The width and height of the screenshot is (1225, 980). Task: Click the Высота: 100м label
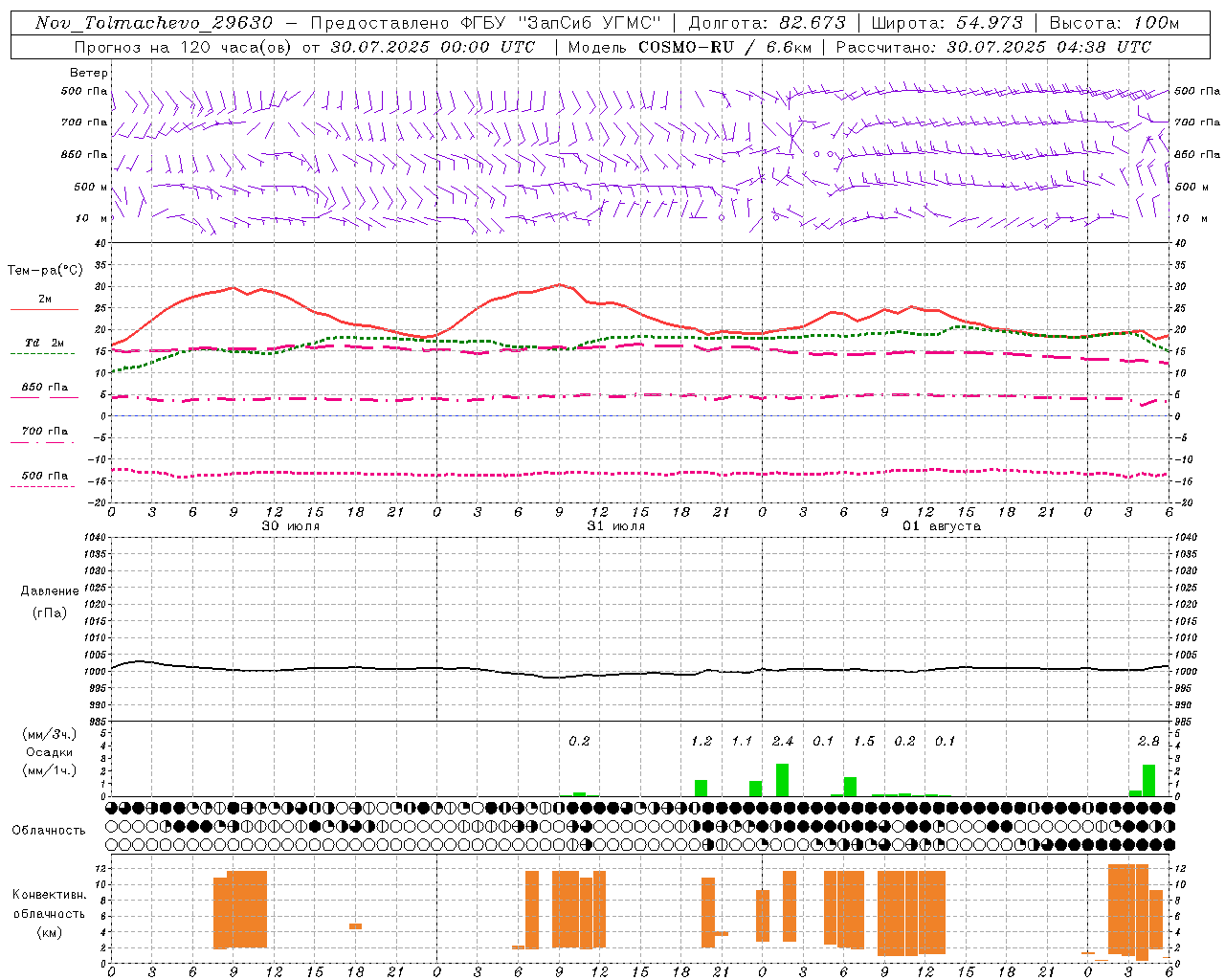1115,23
